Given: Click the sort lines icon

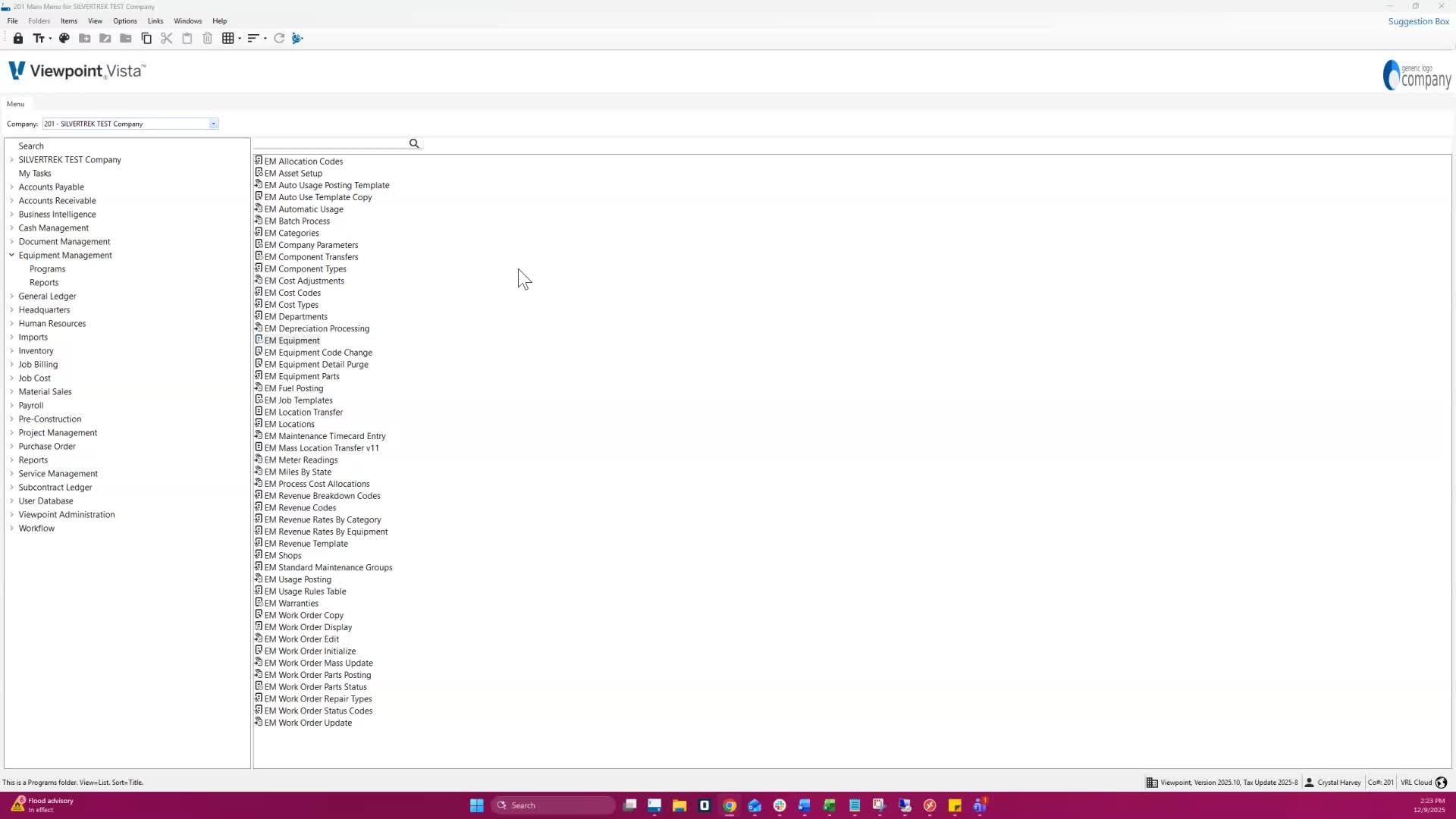Looking at the screenshot, I should click(x=253, y=39).
